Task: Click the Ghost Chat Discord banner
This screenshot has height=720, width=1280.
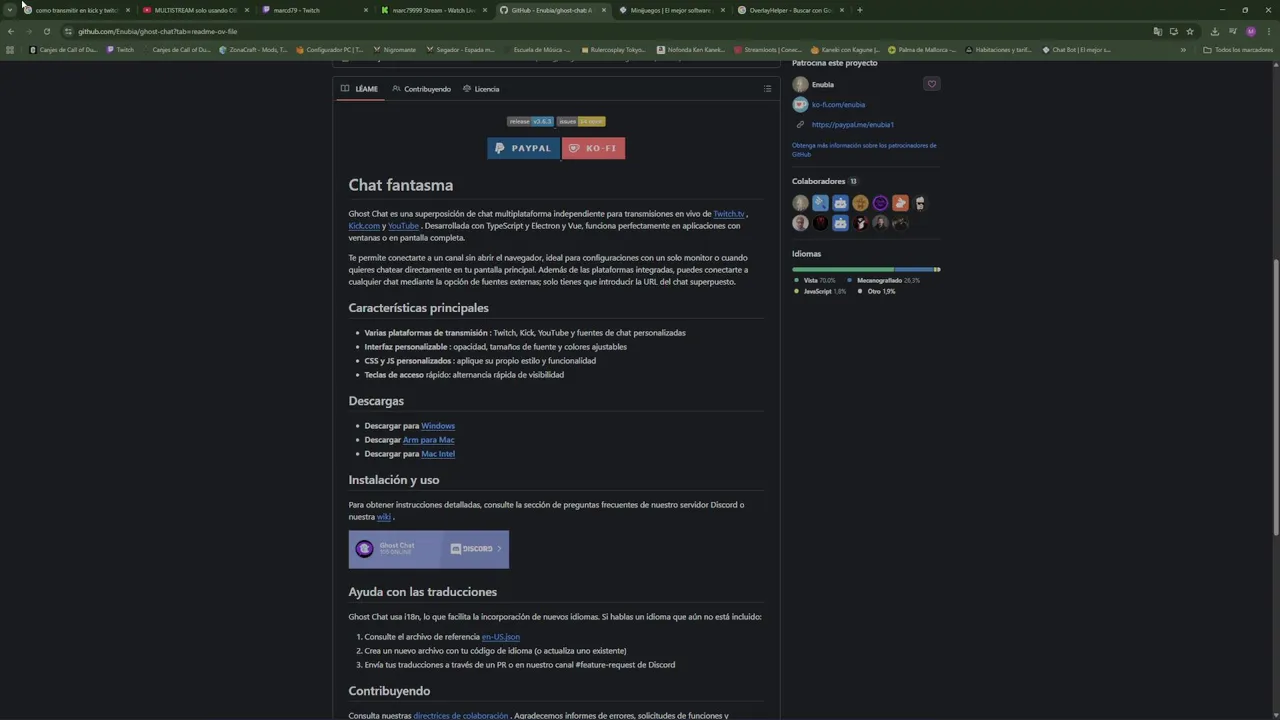Action: [428, 549]
